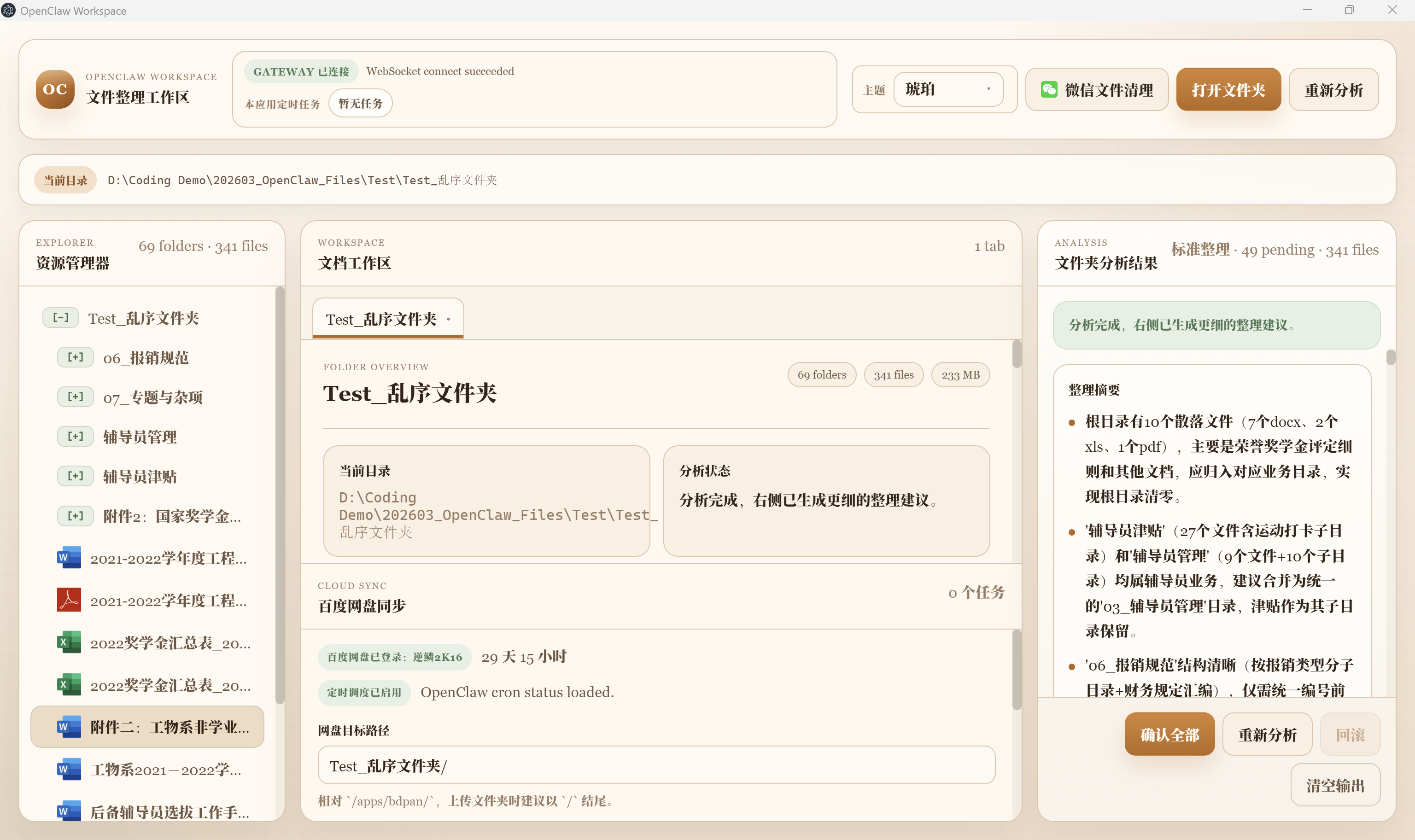Collapse the Test_乱序文件夹 root folder
1415x840 pixels.
tap(60, 318)
